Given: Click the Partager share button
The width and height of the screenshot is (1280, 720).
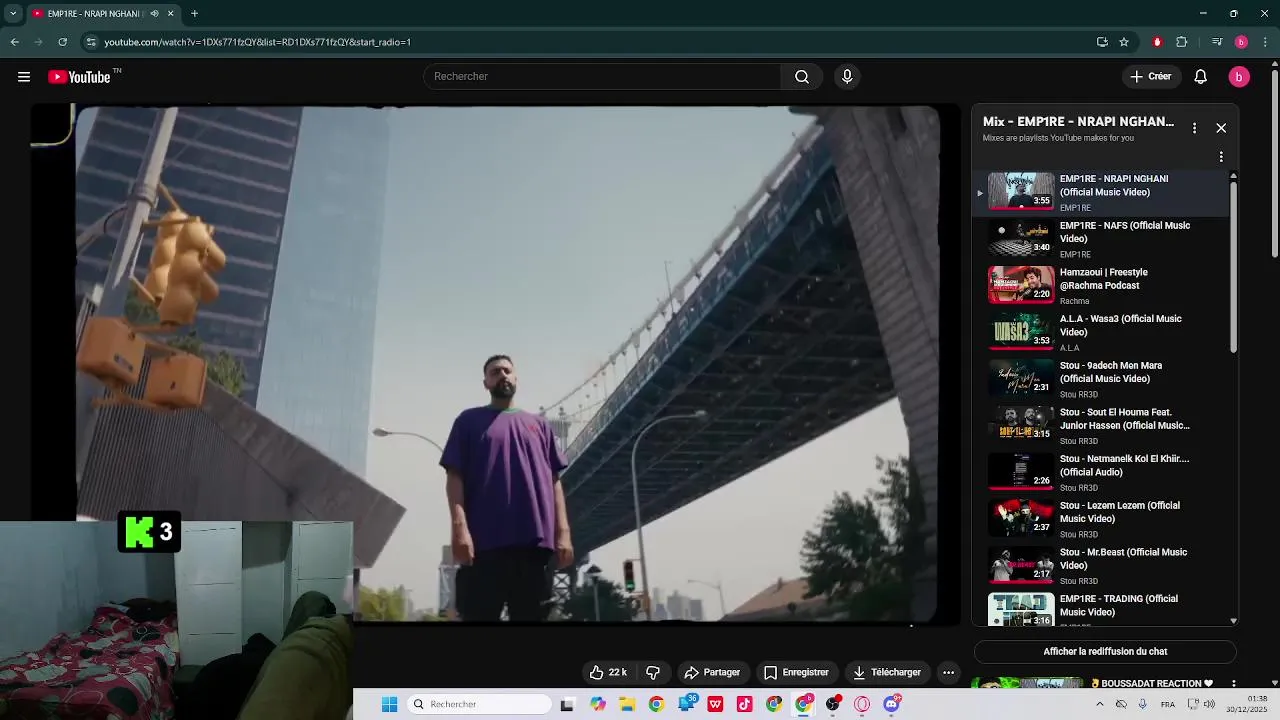Looking at the screenshot, I should [x=712, y=673].
